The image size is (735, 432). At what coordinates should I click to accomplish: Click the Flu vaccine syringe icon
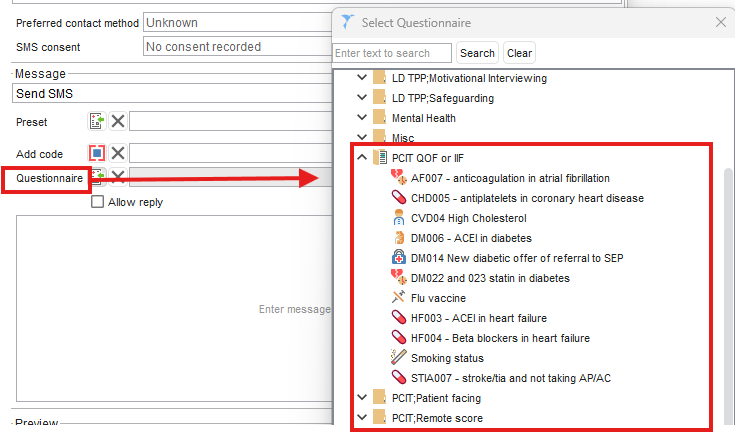click(x=399, y=298)
